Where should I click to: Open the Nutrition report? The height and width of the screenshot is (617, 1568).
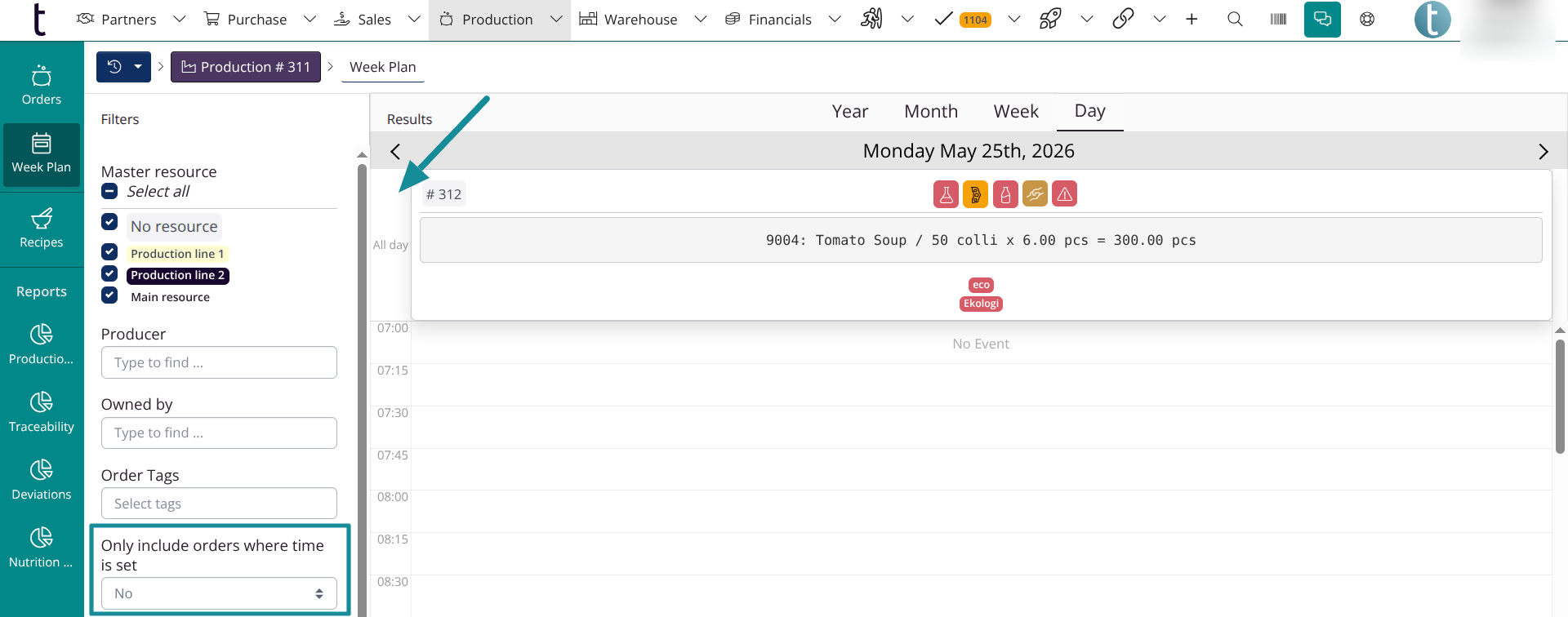[x=42, y=548]
